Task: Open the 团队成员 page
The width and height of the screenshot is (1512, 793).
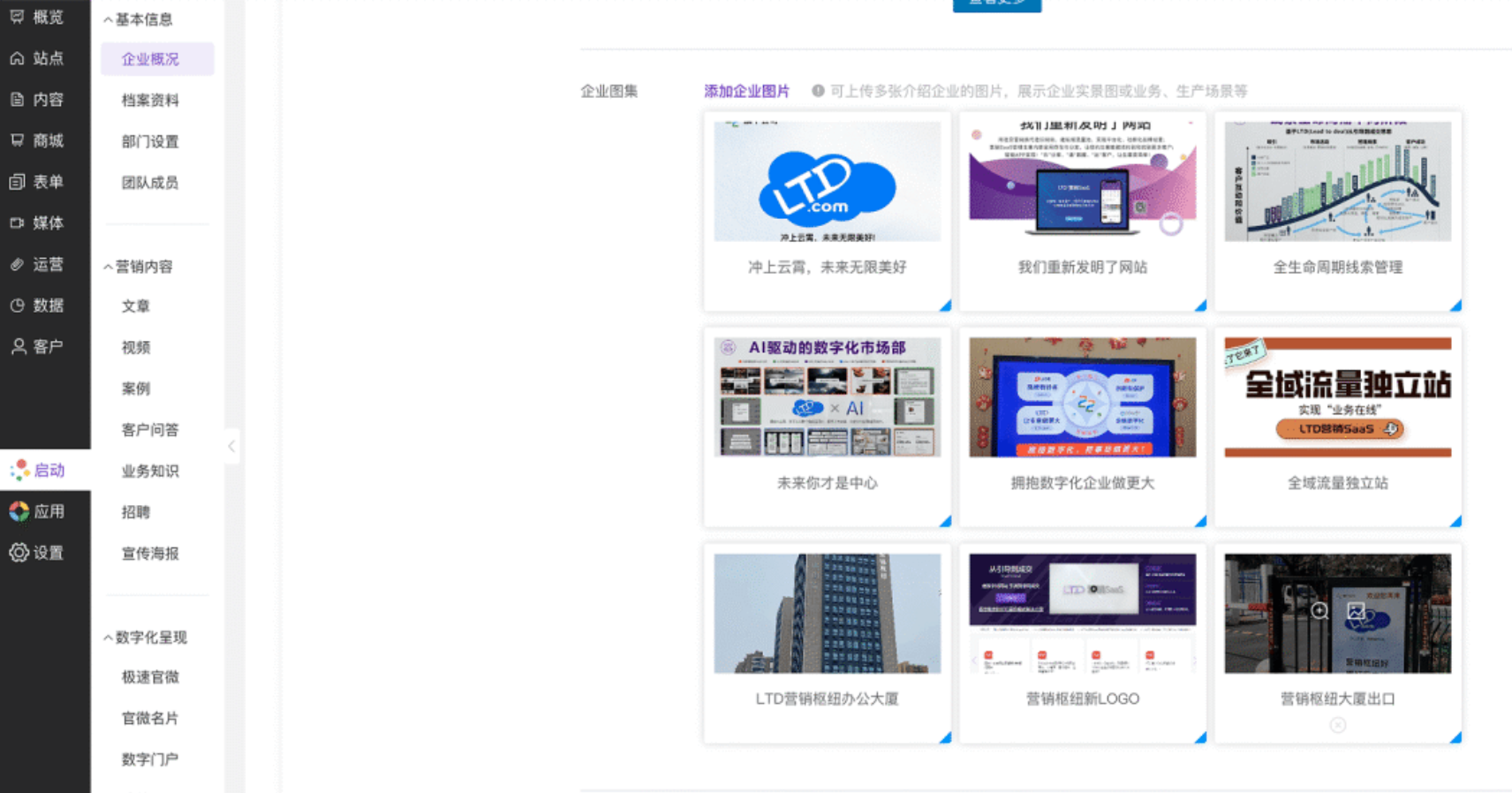Action: [x=150, y=183]
